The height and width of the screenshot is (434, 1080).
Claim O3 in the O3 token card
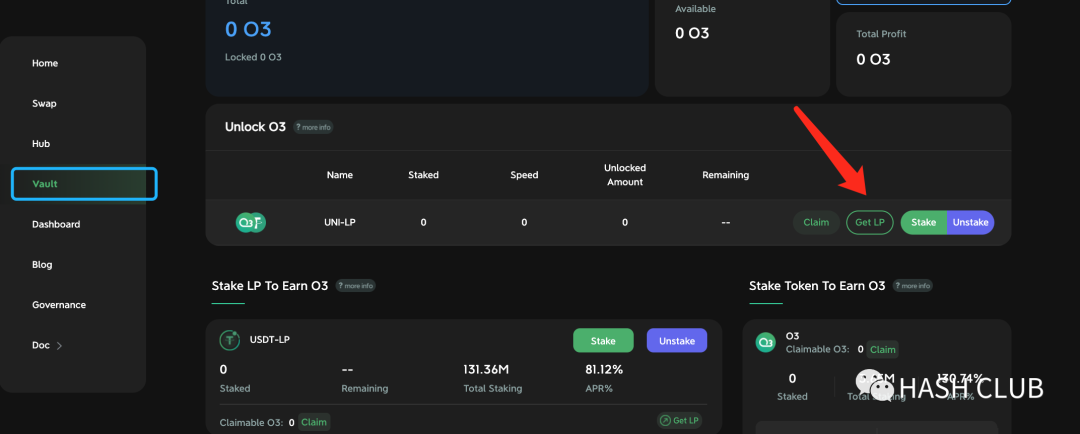point(882,349)
